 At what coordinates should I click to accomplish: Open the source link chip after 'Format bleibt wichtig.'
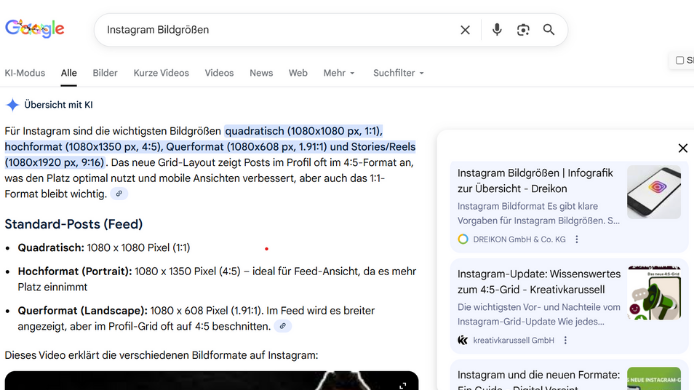[x=119, y=194]
